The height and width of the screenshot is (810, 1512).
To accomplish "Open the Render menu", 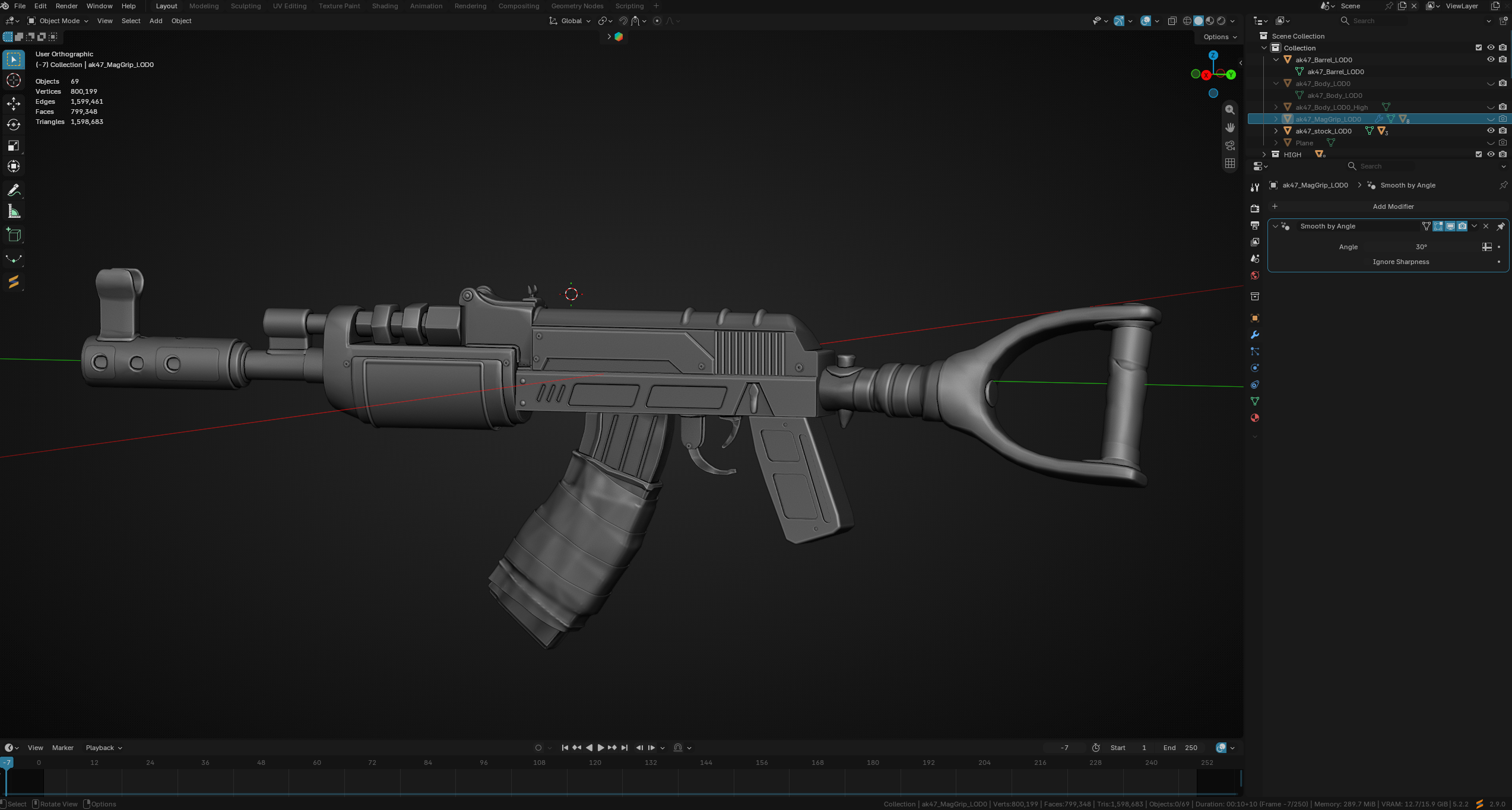I will tap(66, 6).
